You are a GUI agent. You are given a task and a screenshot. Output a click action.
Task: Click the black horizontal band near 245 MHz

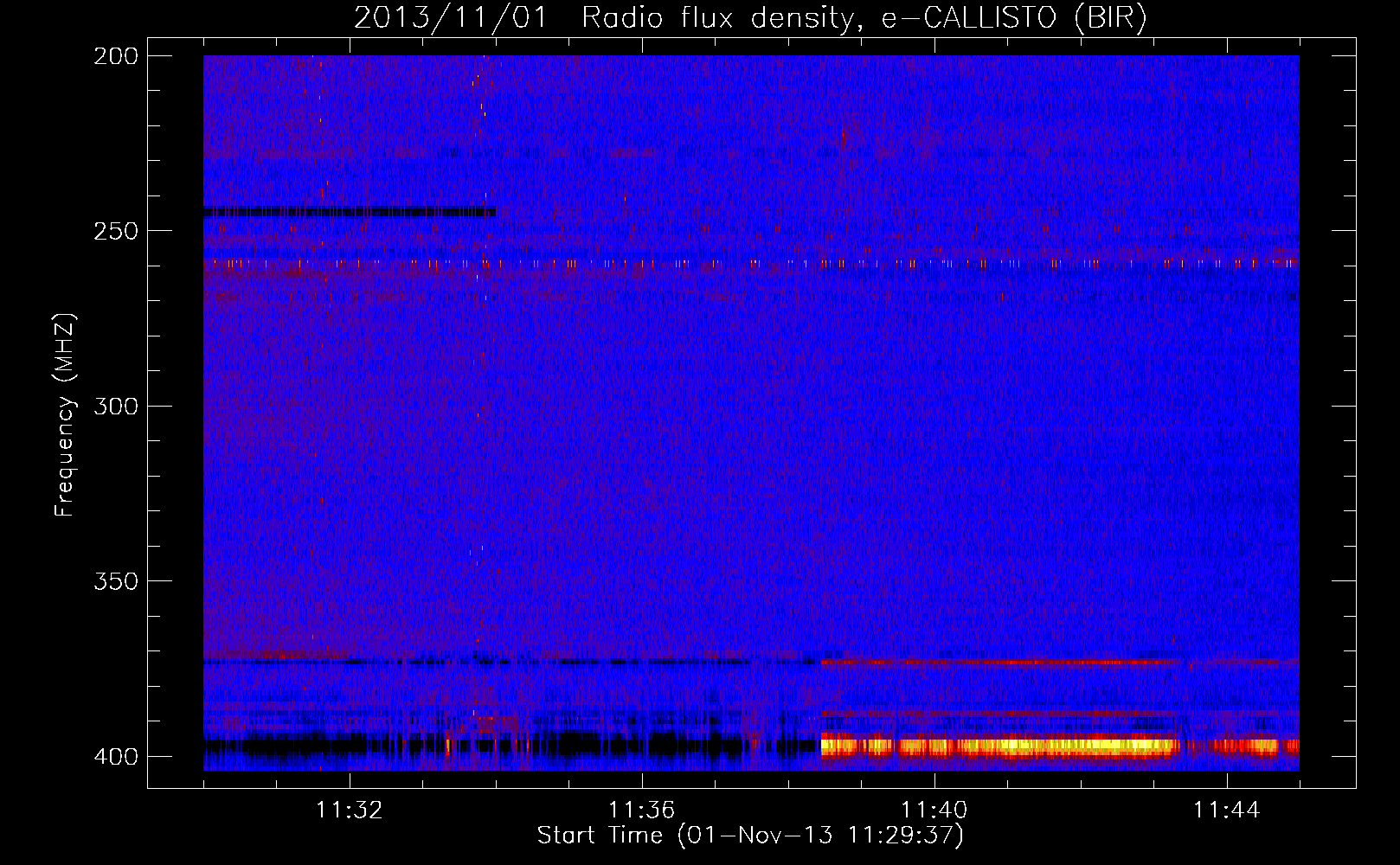(350, 212)
